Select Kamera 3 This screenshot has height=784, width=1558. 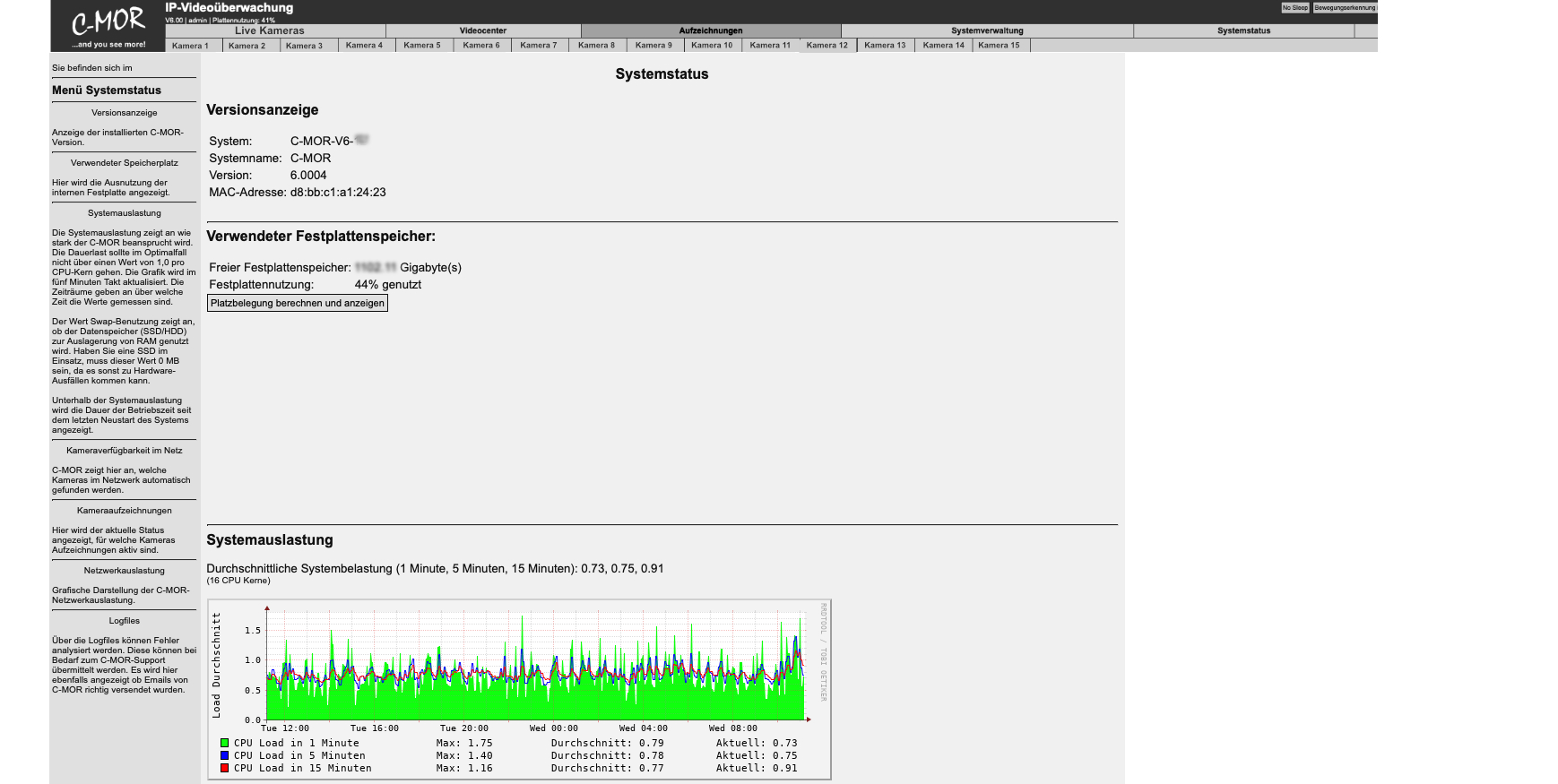[x=304, y=45]
